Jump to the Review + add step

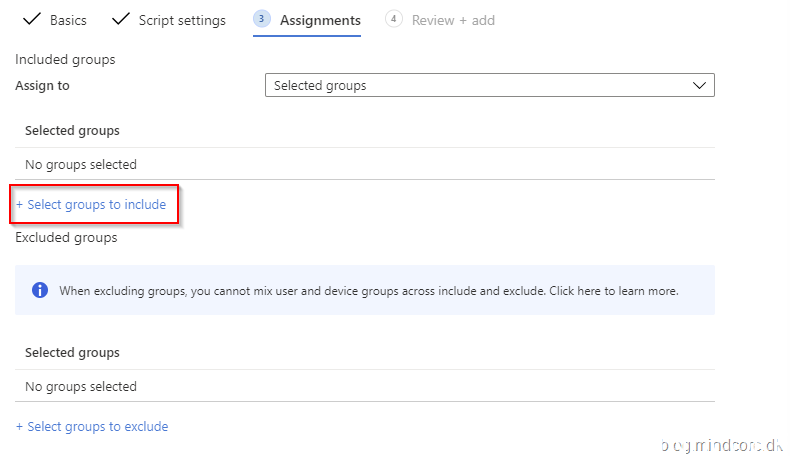coord(453,20)
